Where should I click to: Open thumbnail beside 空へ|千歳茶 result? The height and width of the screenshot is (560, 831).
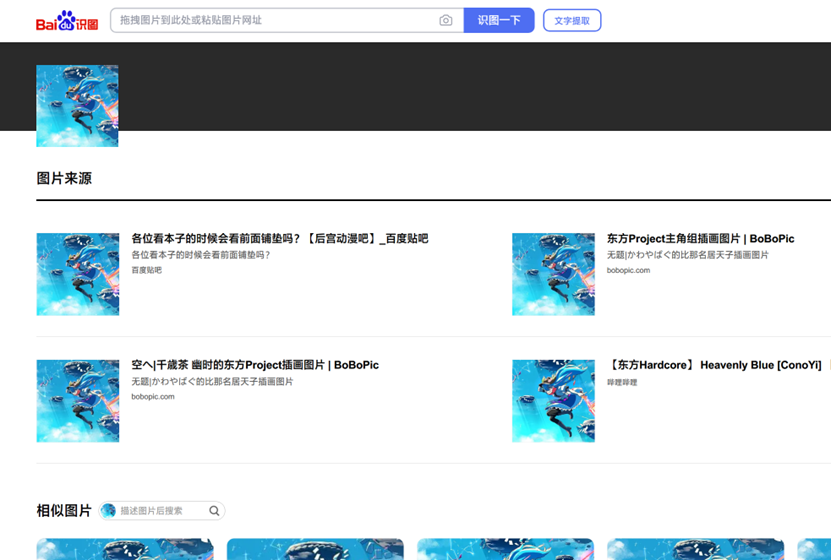78,401
